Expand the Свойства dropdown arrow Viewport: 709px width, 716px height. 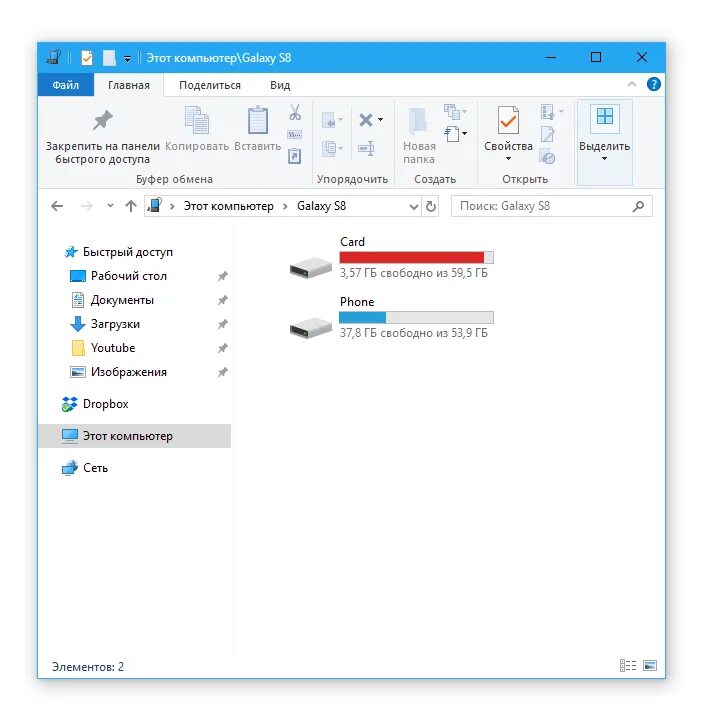pos(508,158)
